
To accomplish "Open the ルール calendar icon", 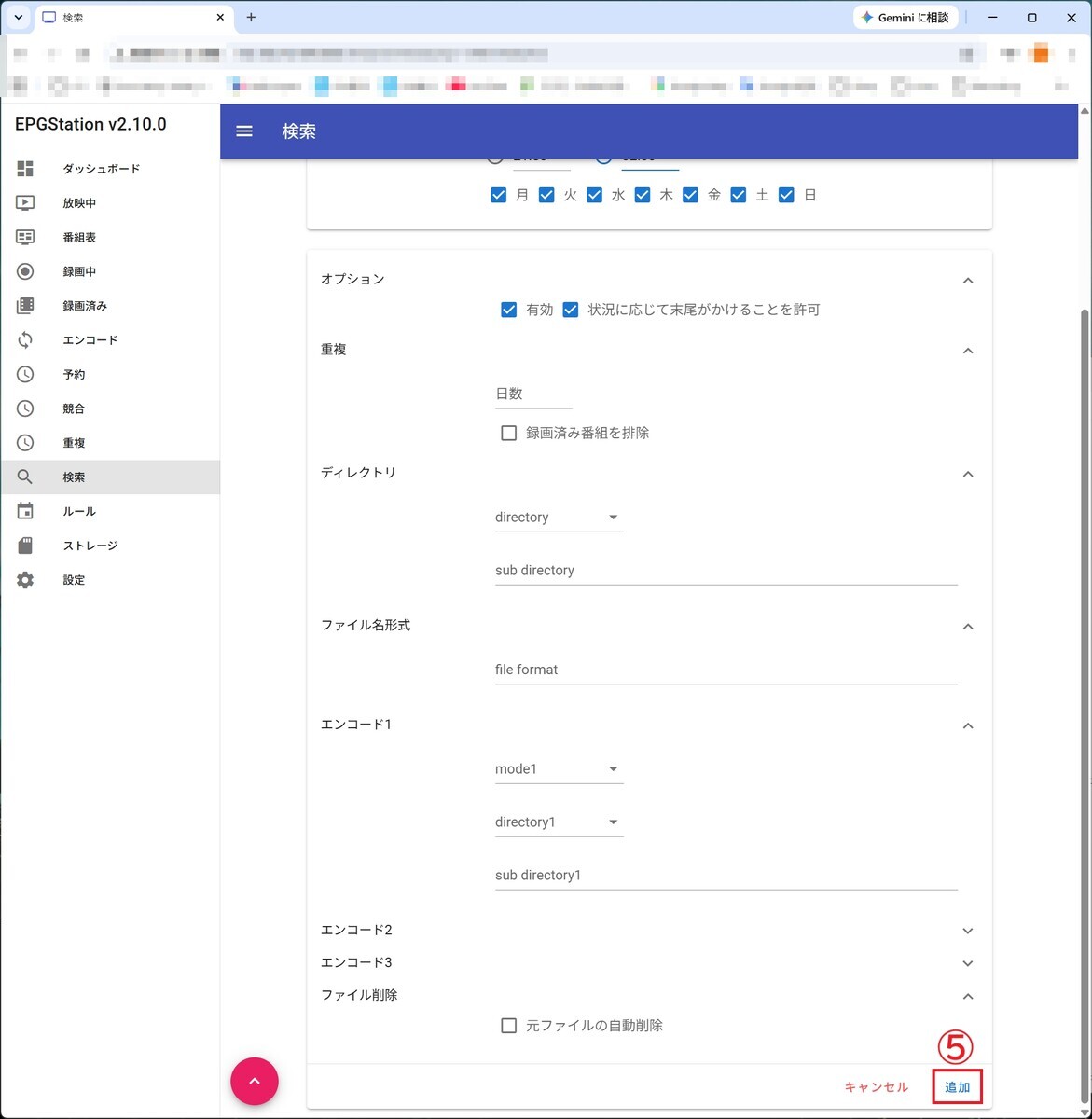I will tap(25, 511).
